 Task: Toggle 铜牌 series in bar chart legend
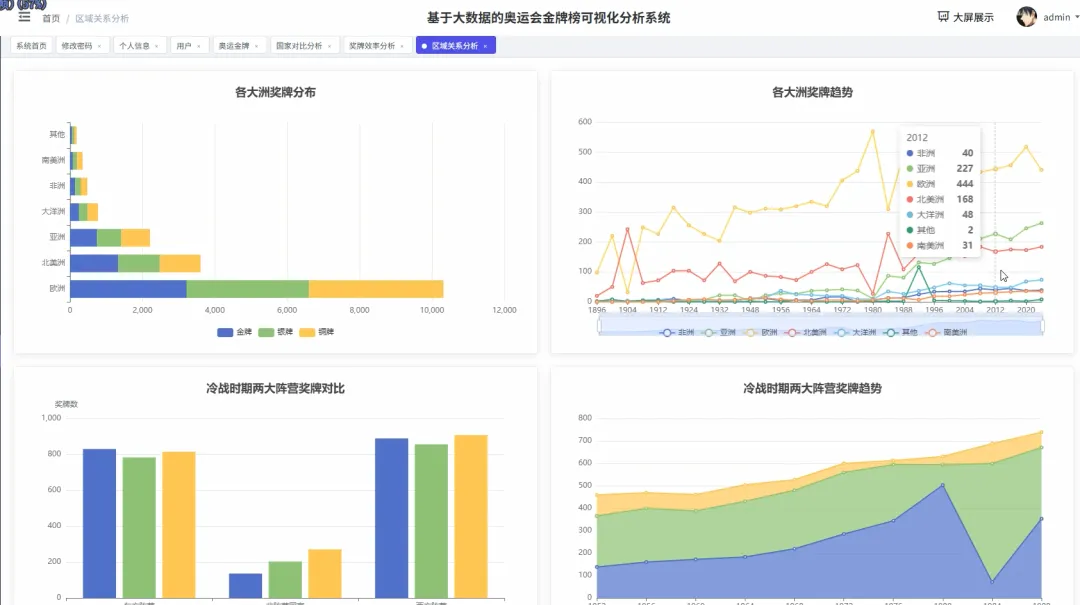[317, 332]
